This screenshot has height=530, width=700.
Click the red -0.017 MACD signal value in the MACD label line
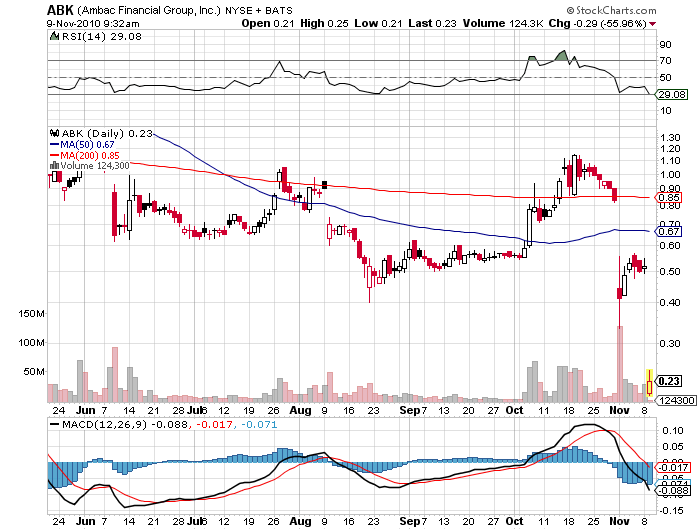point(214,424)
